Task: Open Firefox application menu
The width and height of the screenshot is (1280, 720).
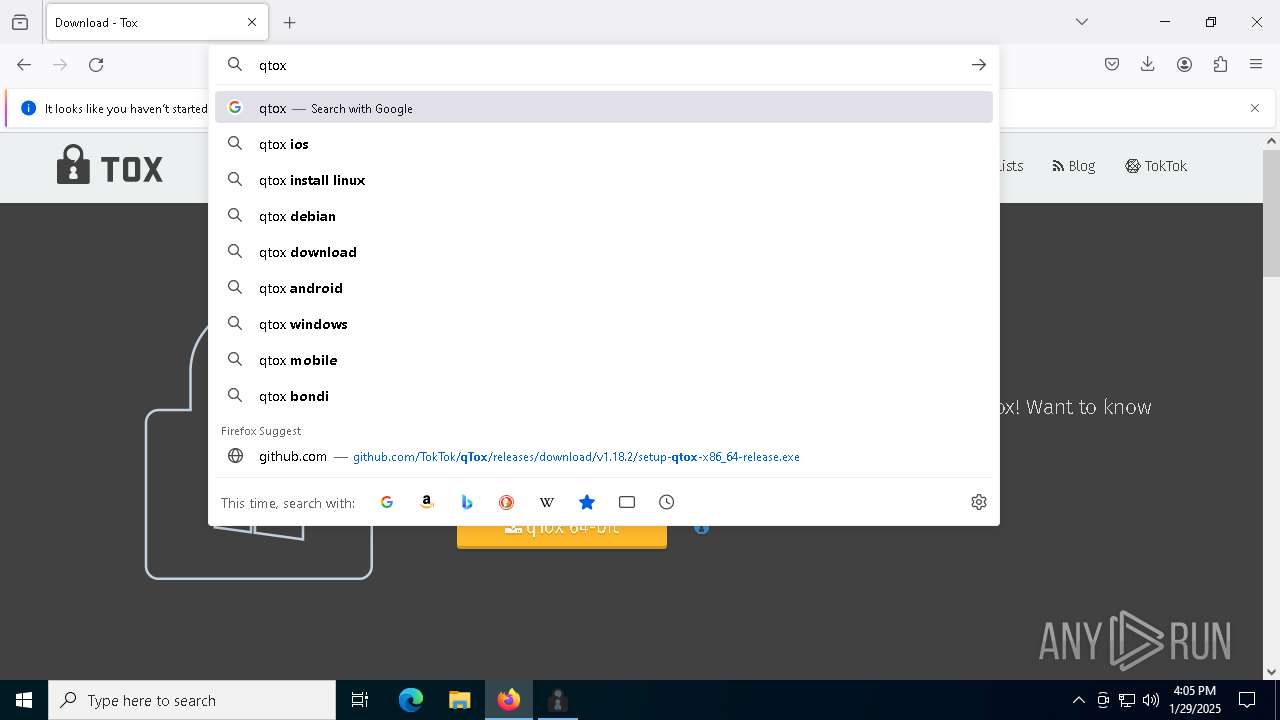Action: pos(1256,65)
